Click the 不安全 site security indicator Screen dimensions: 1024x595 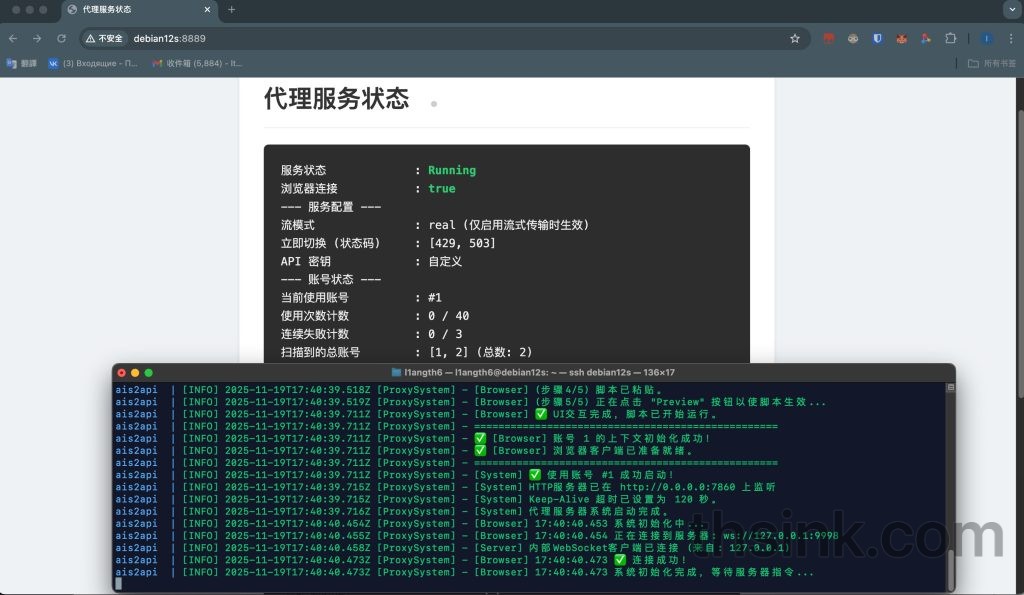(x=105, y=38)
